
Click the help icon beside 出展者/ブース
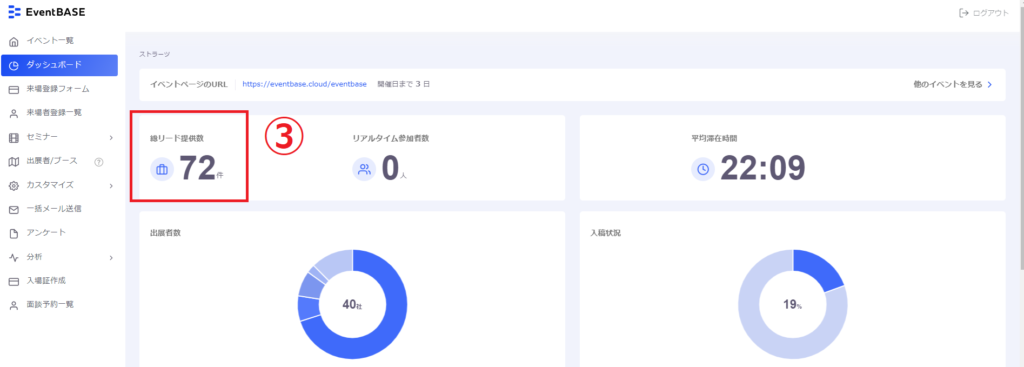[x=99, y=161]
